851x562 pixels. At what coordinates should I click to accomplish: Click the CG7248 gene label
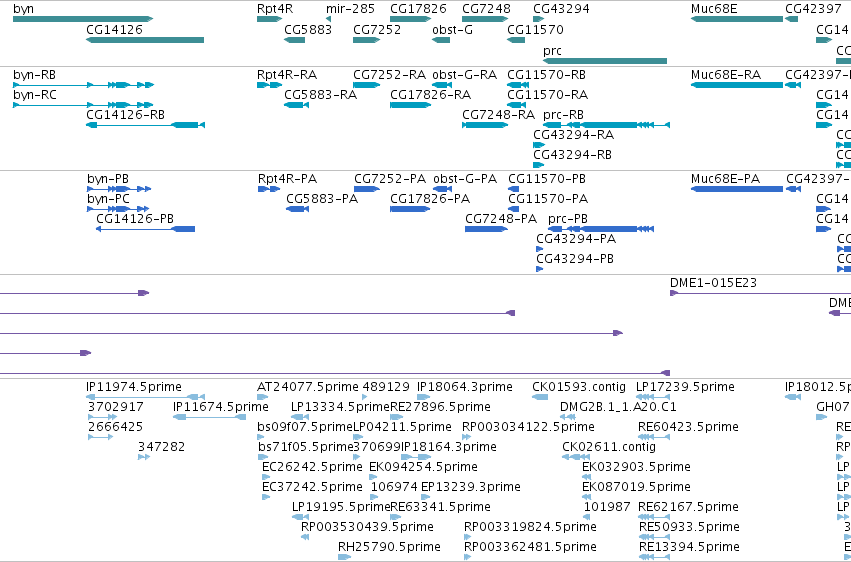(486, 9)
